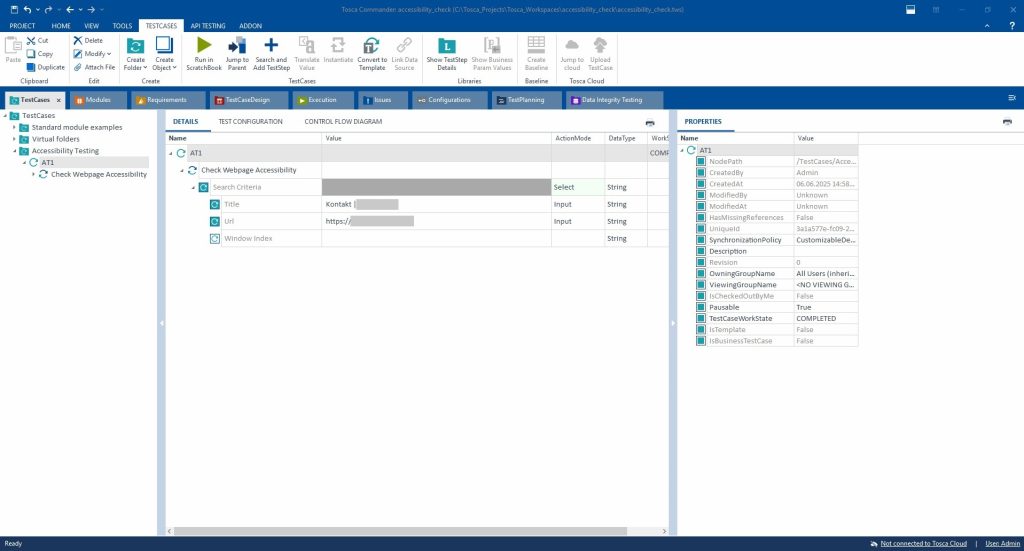Collapse the left tree panel splitter arrow
The image size is (1024, 551).
[161, 323]
